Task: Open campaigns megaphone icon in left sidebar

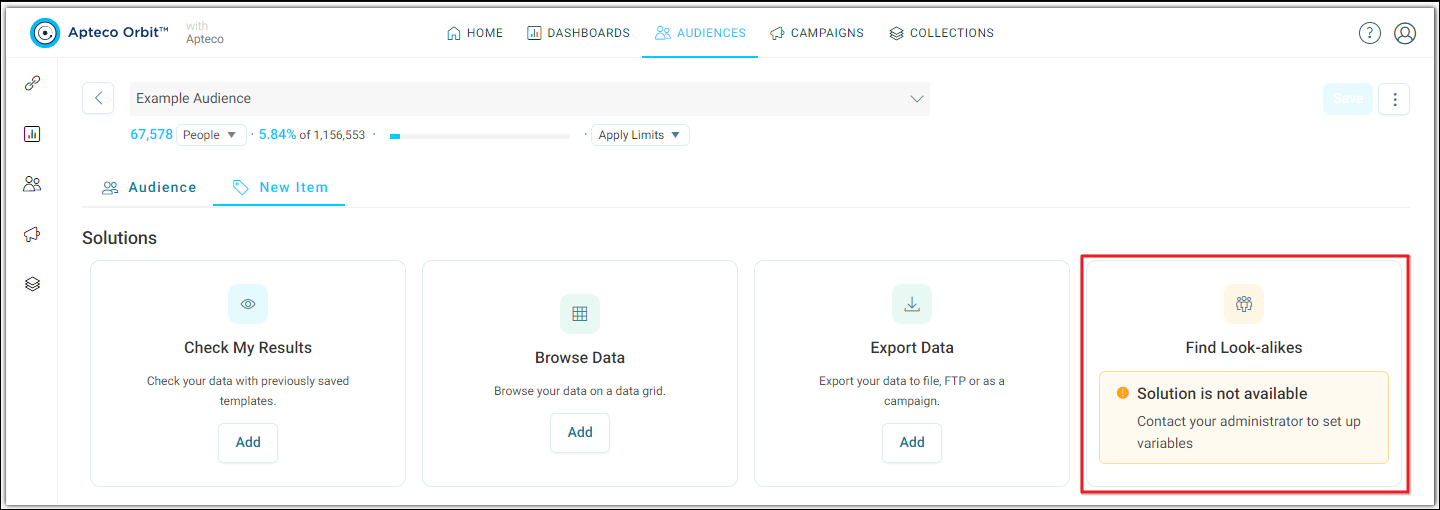Action: [x=32, y=234]
